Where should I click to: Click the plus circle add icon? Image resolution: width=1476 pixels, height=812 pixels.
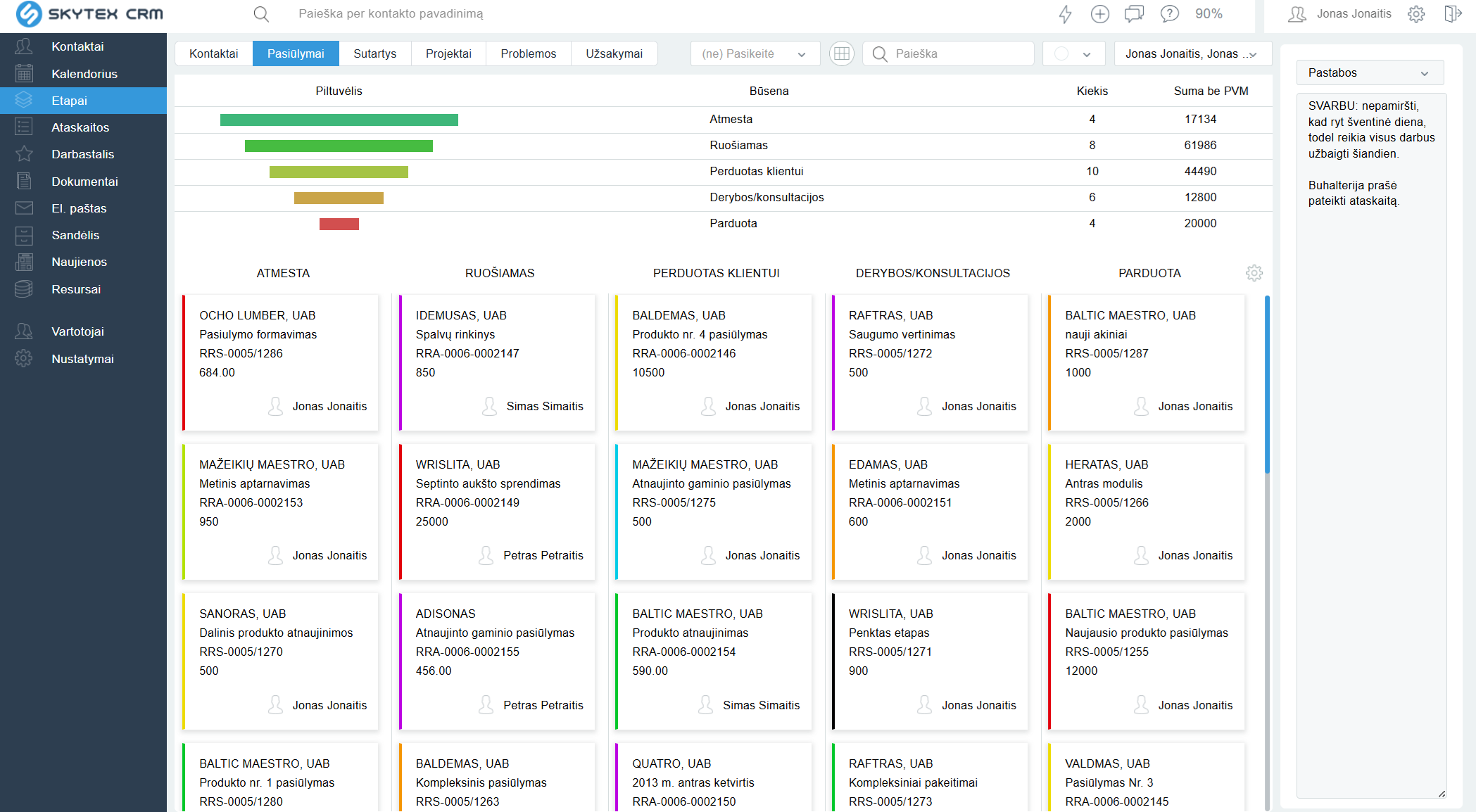[x=1099, y=14]
